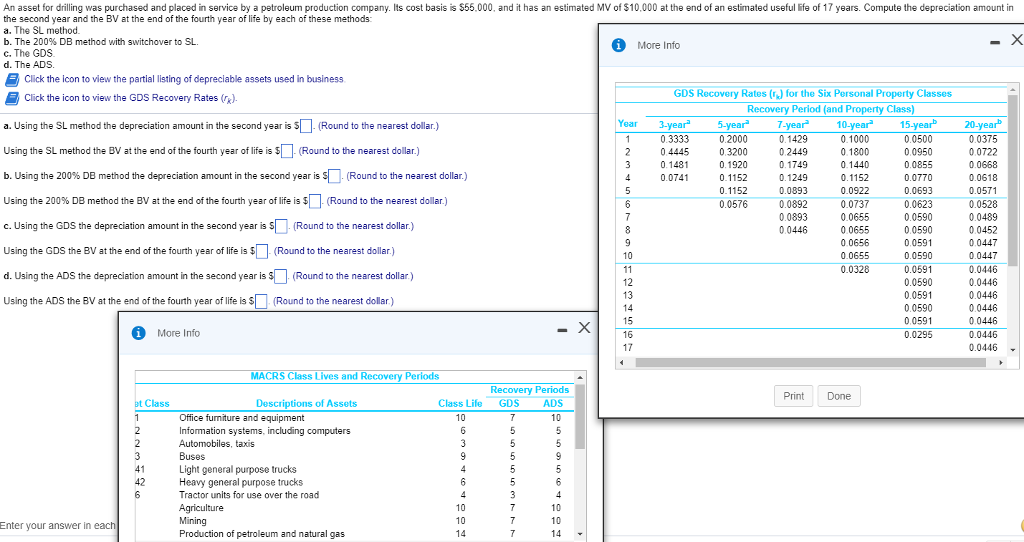Select the 5-year column header
Viewport: 1024px width, 542px height.
[x=733, y=124]
